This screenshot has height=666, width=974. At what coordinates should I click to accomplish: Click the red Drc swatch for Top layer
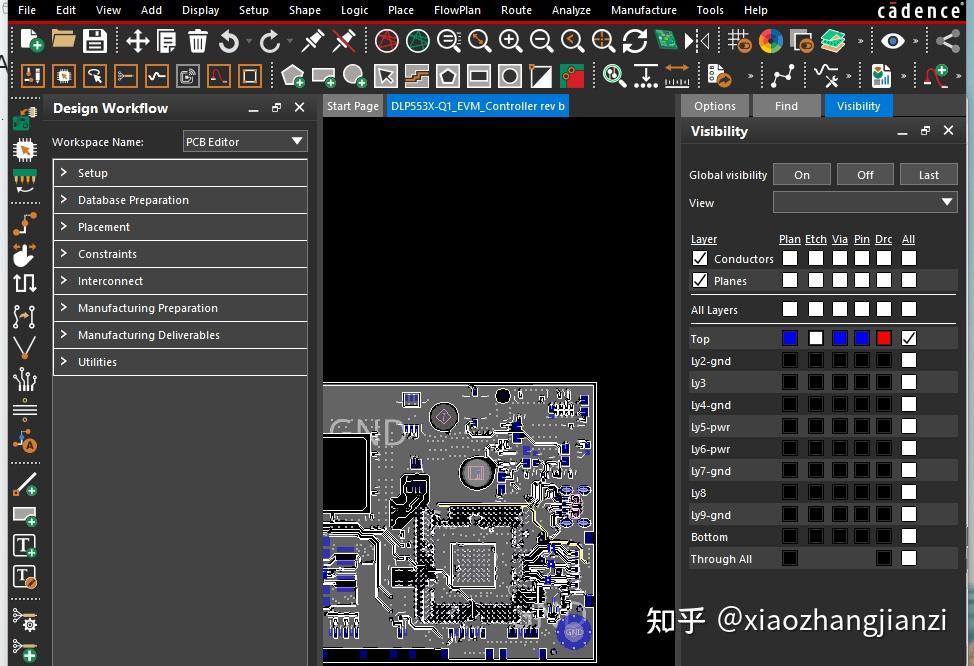(x=883, y=338)
